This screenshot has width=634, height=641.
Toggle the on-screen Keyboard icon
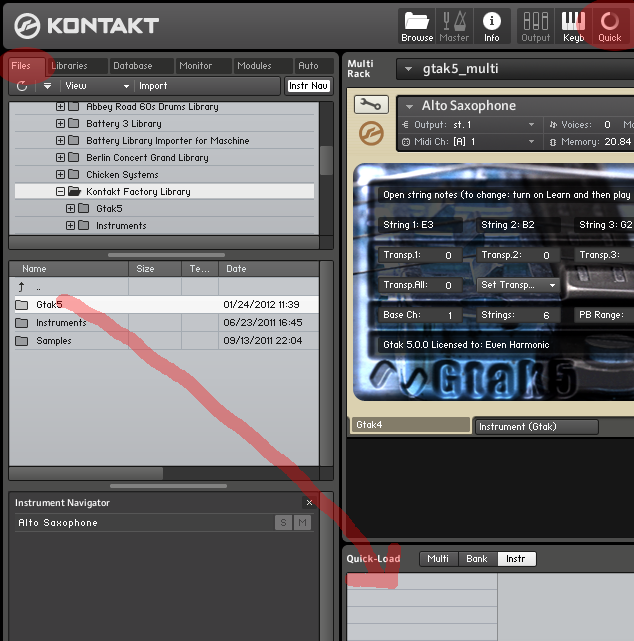coord(573,25)
